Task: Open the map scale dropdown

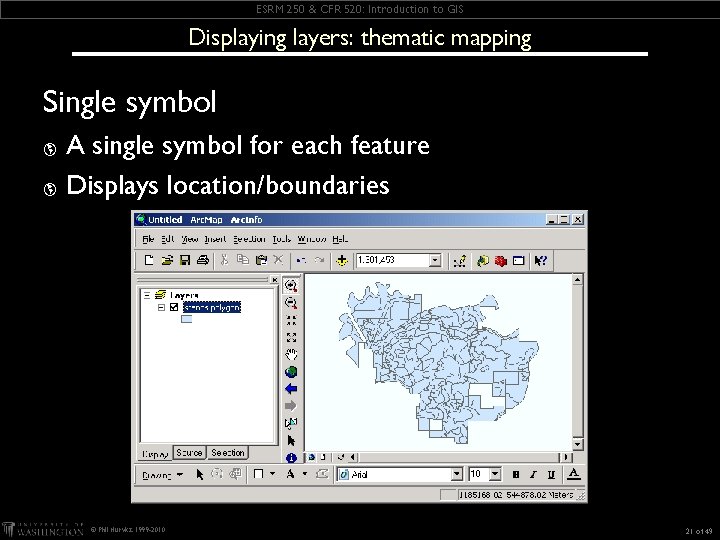Action: point(435,260)
